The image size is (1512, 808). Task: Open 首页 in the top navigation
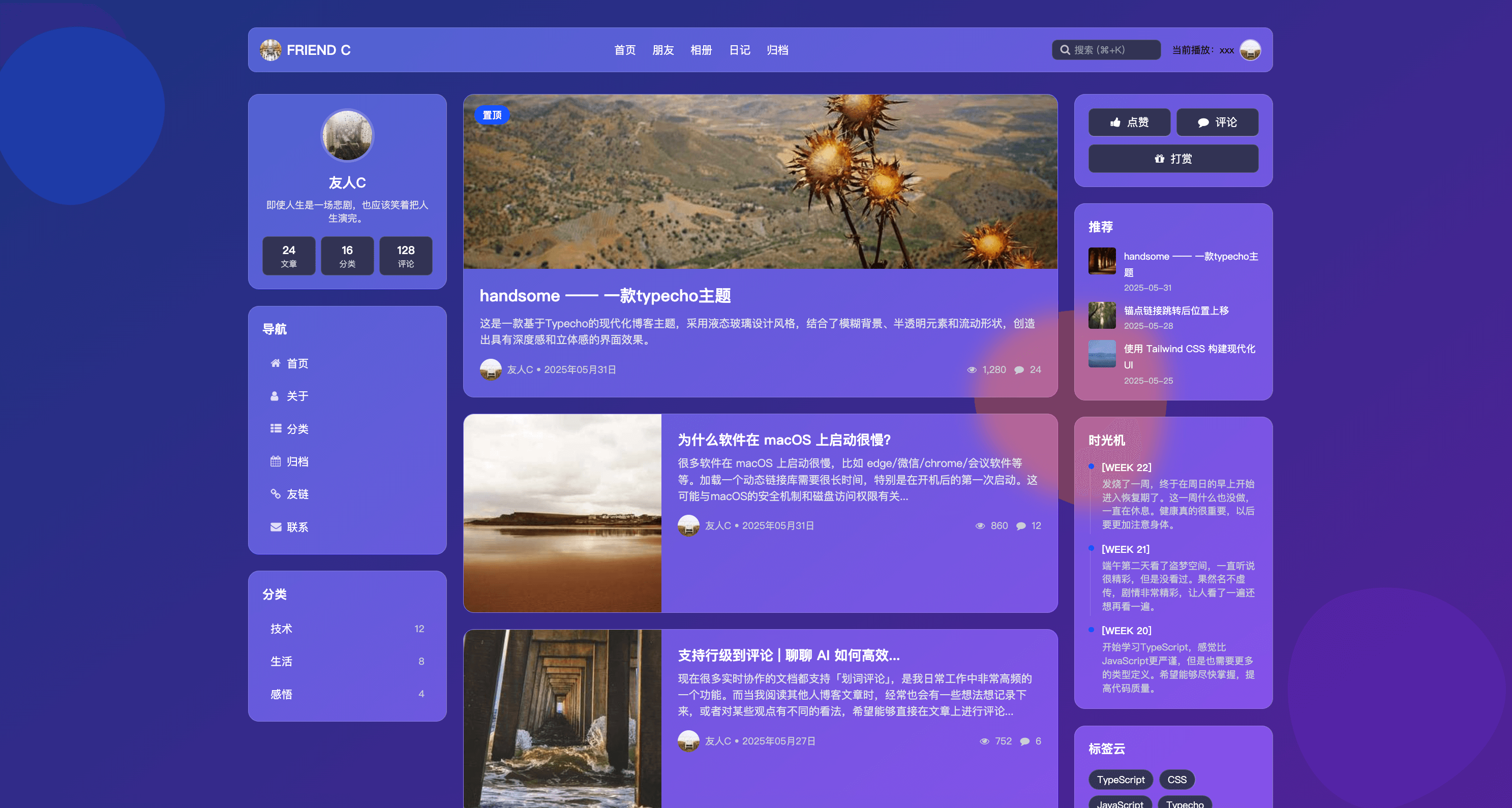click(625, 50)
